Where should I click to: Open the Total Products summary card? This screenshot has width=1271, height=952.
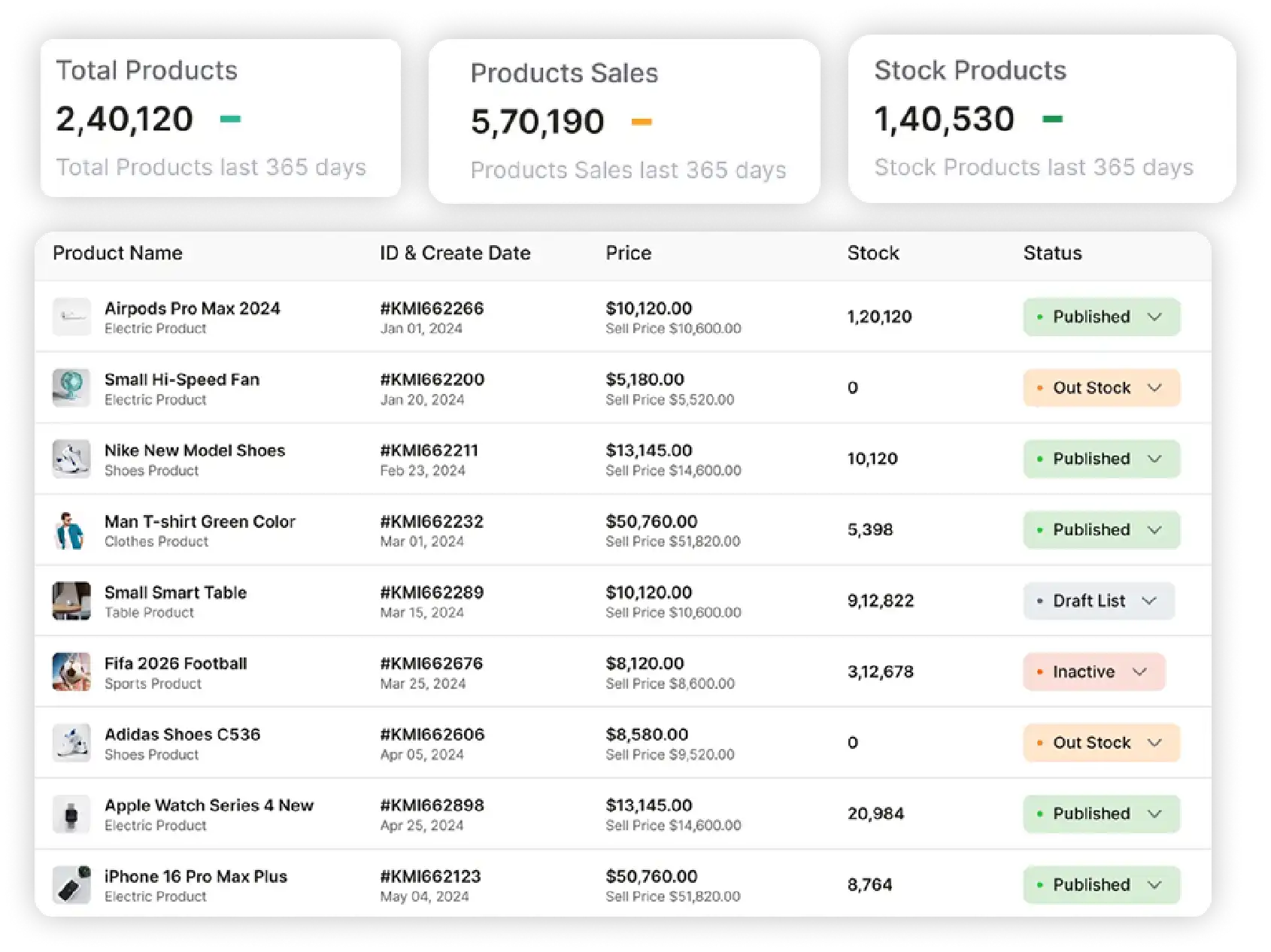tap(220, 118)
